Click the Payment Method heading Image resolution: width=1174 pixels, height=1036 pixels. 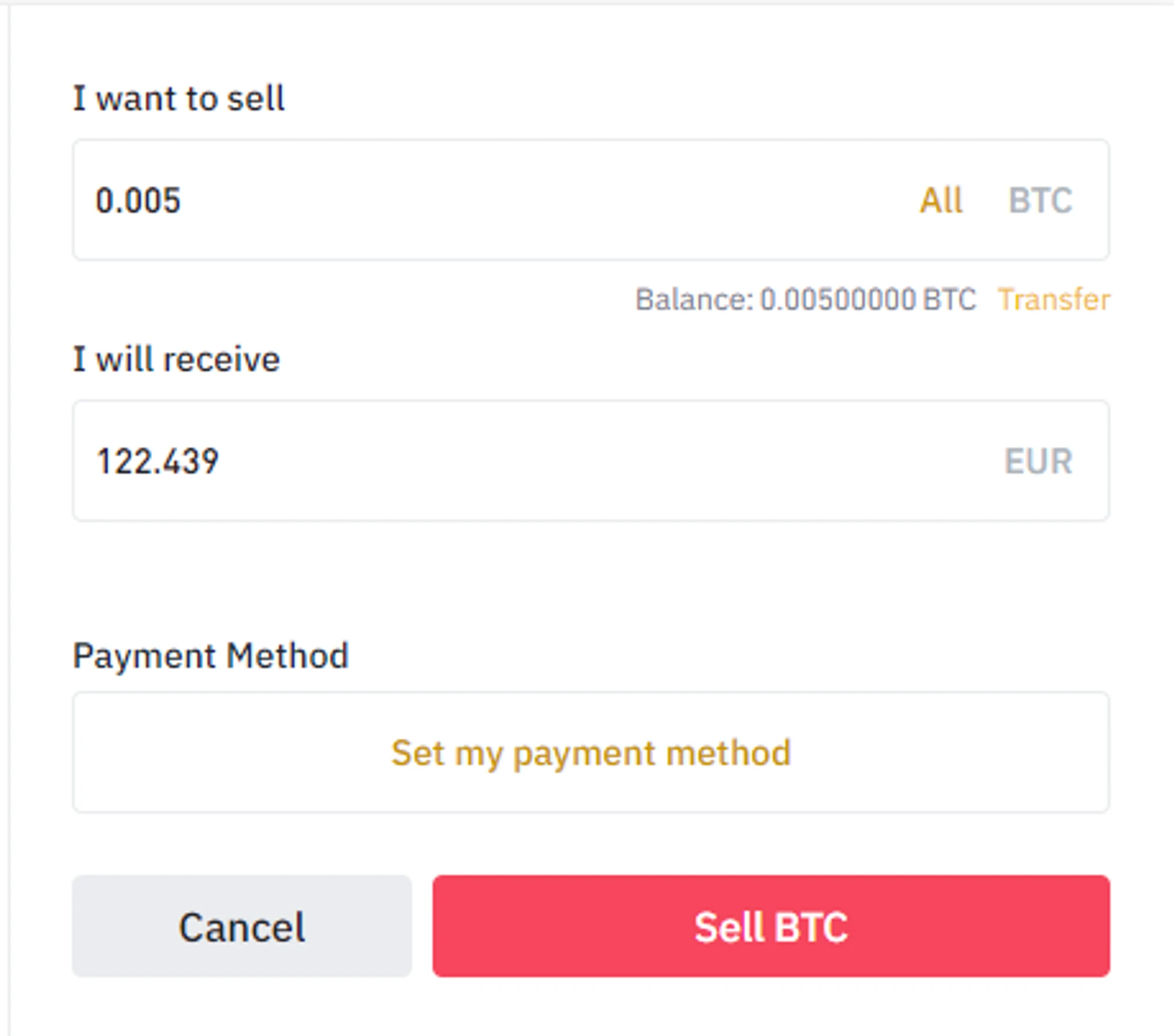click(x=210, y=656)
